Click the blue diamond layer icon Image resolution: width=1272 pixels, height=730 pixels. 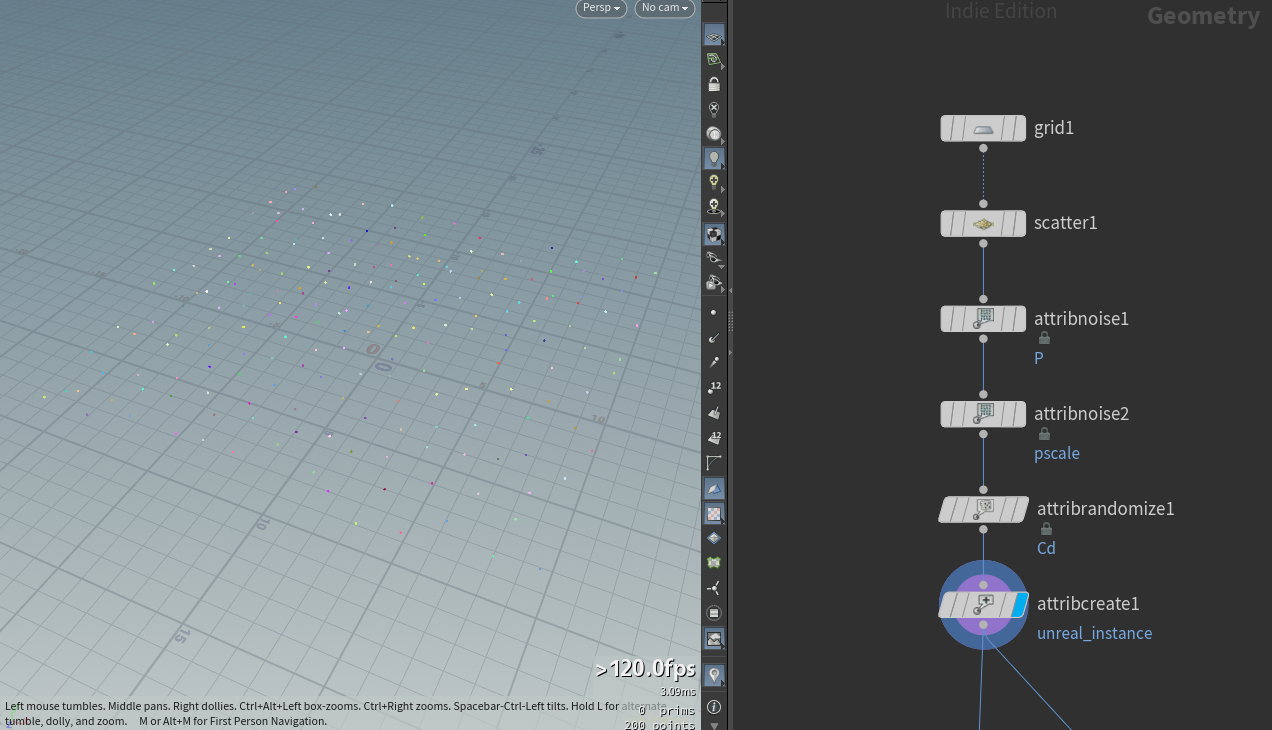pyautogui.click(x=714, y=538)
